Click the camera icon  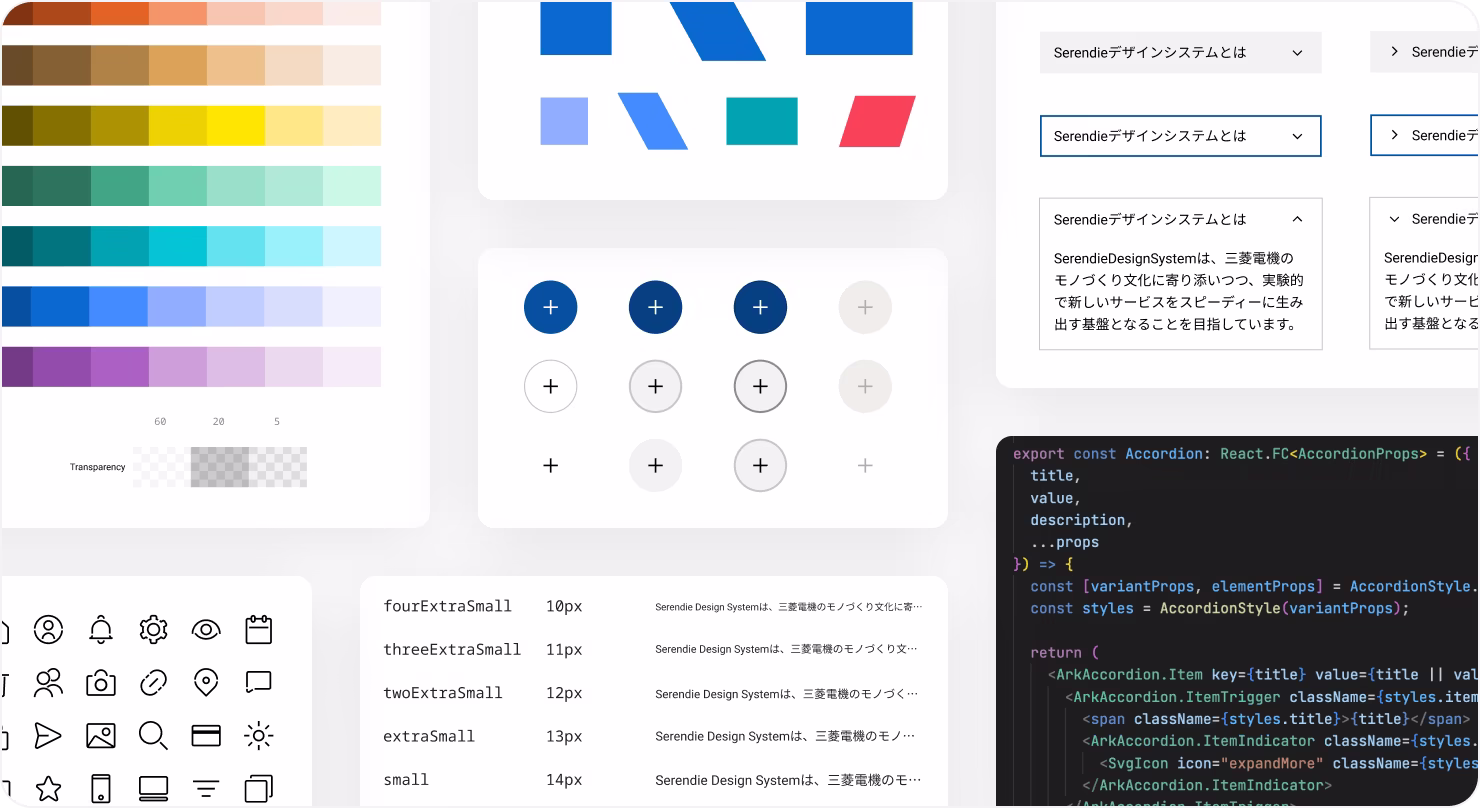[101, 683]
